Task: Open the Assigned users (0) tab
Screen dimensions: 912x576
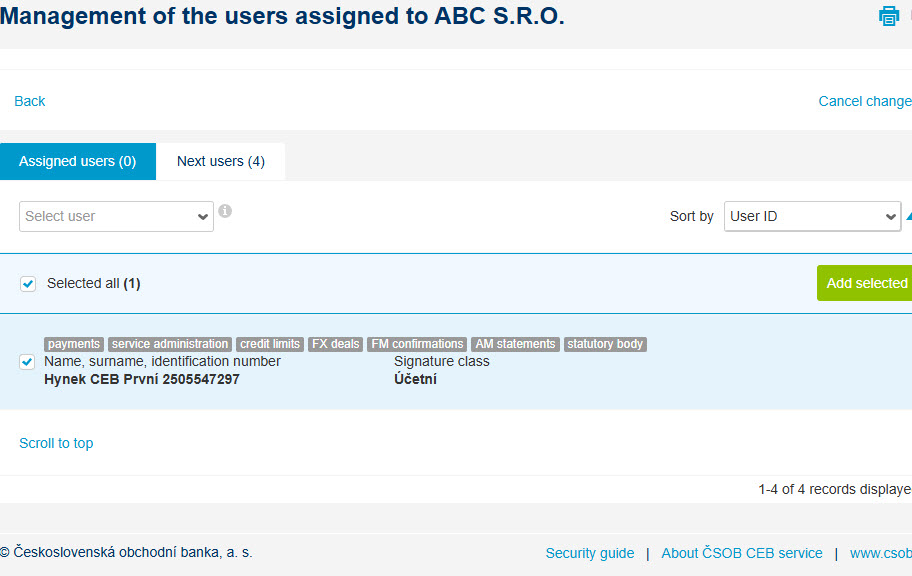Action: pos(78,161)
